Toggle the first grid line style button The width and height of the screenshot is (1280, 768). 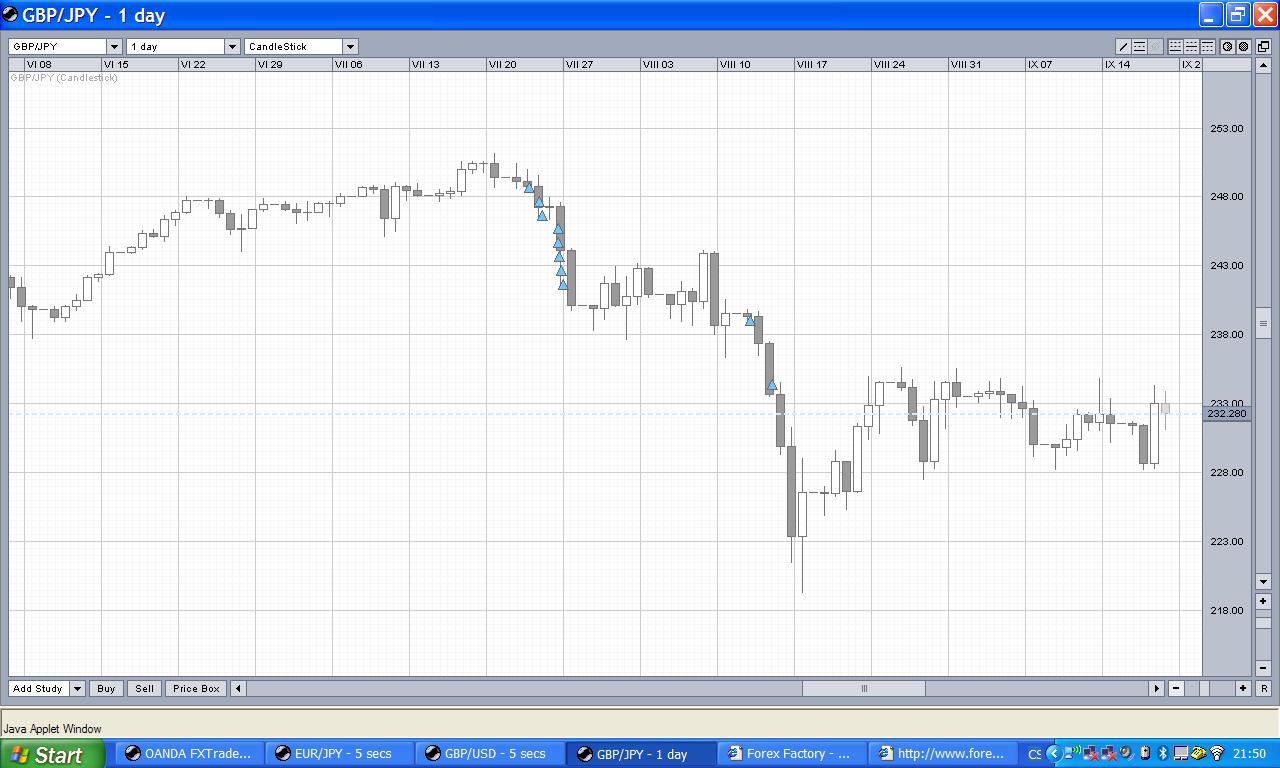pyautogui.click(x=1176, y=46)
